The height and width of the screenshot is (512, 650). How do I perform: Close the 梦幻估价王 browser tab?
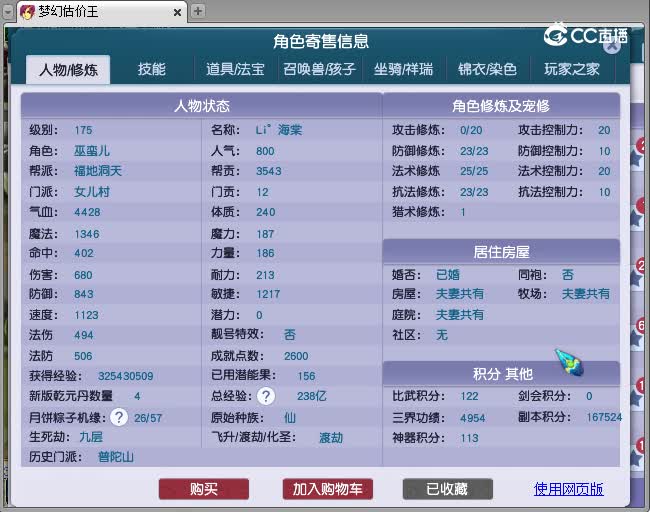(177, 12)
